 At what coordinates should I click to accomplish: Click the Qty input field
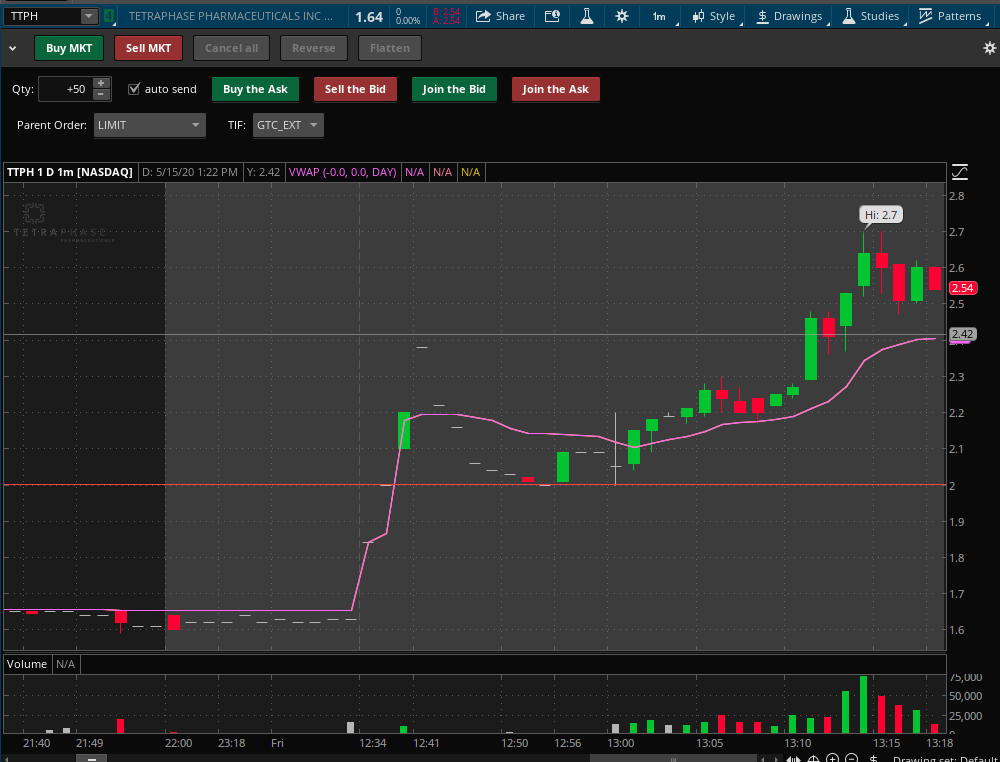(x=66, y=89)
